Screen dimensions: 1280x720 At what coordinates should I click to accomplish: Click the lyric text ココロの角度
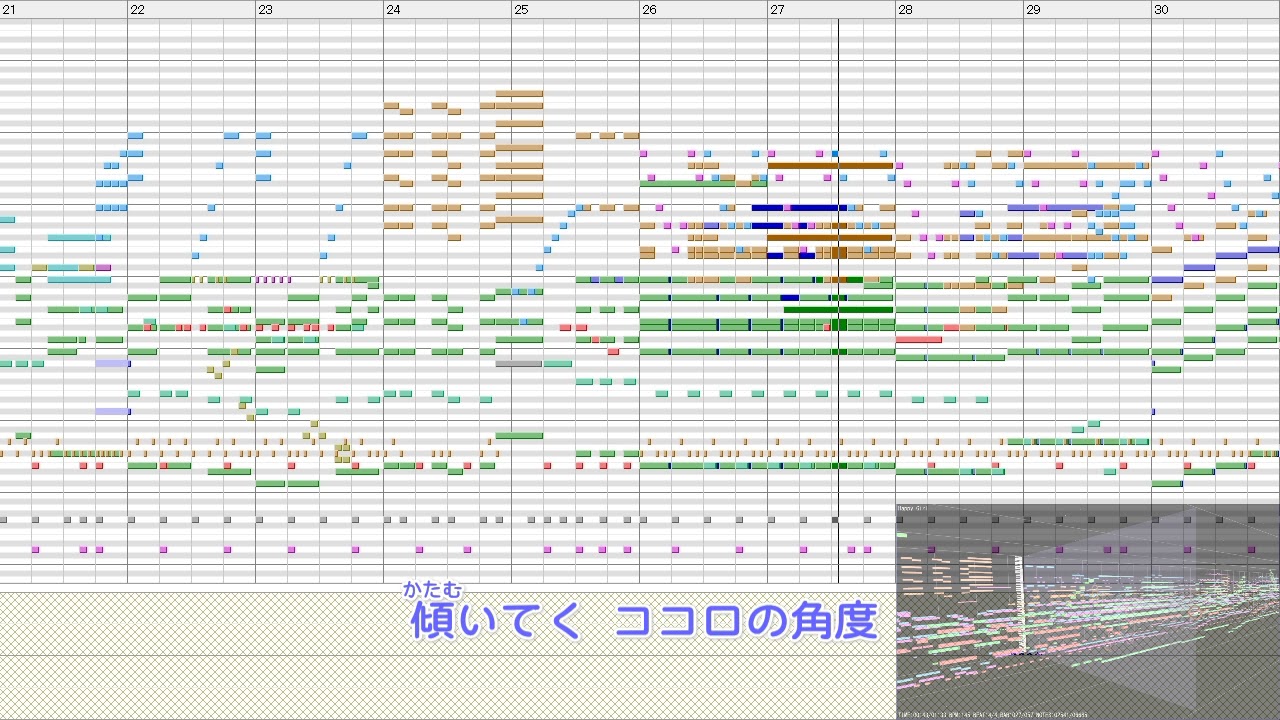click(x=746, y=622)
